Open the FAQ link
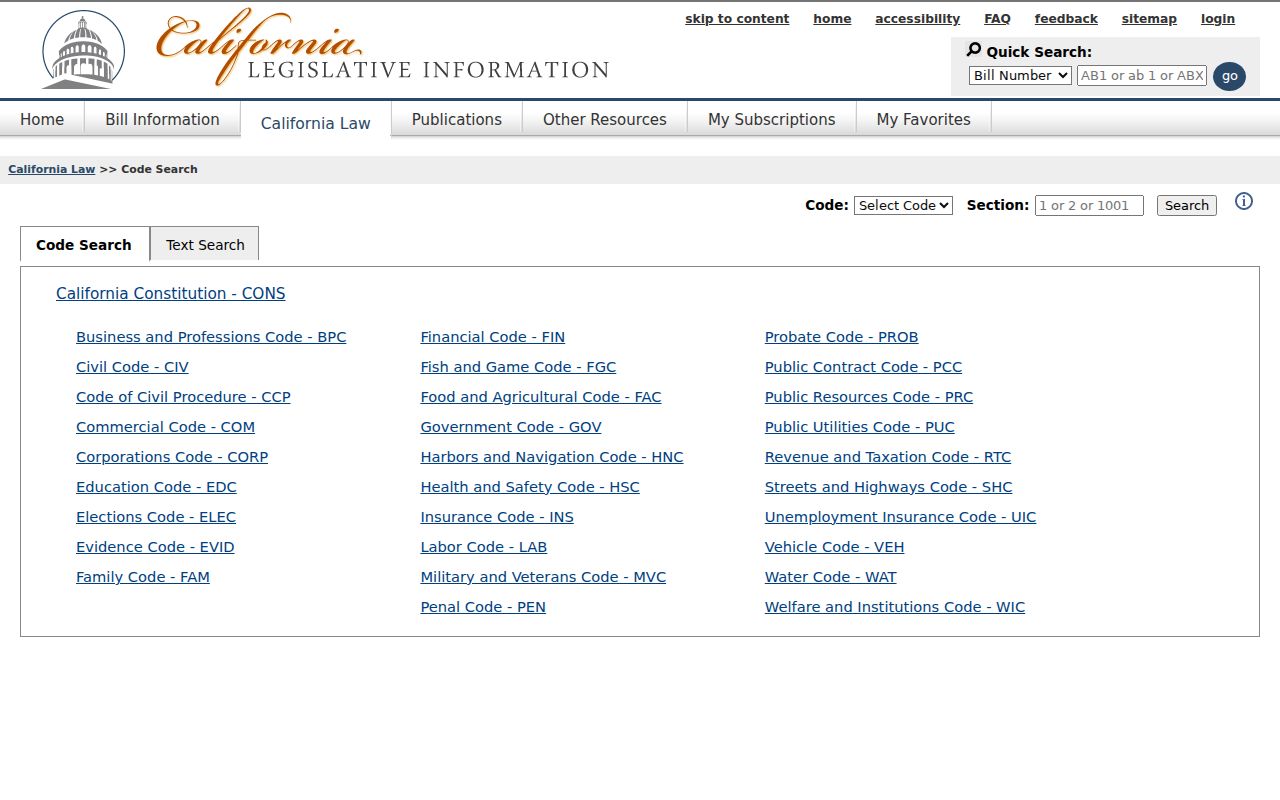 click(x=997, y=19)
